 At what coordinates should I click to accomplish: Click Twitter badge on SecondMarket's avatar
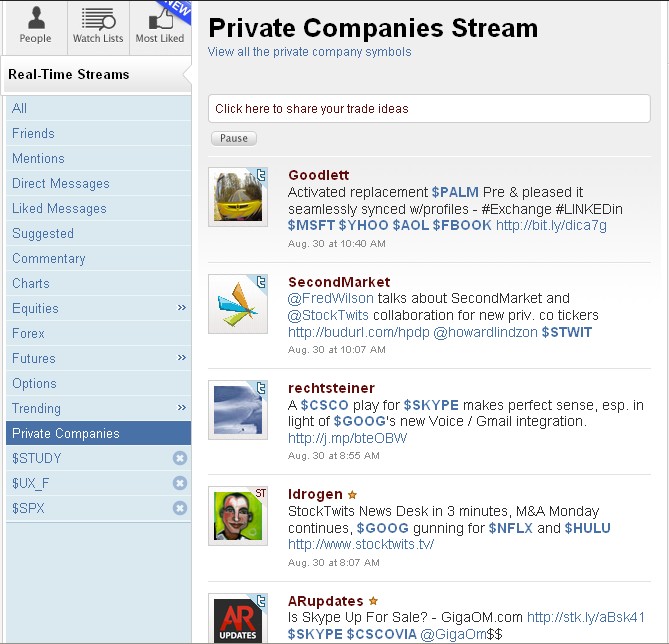coord(261,282)
